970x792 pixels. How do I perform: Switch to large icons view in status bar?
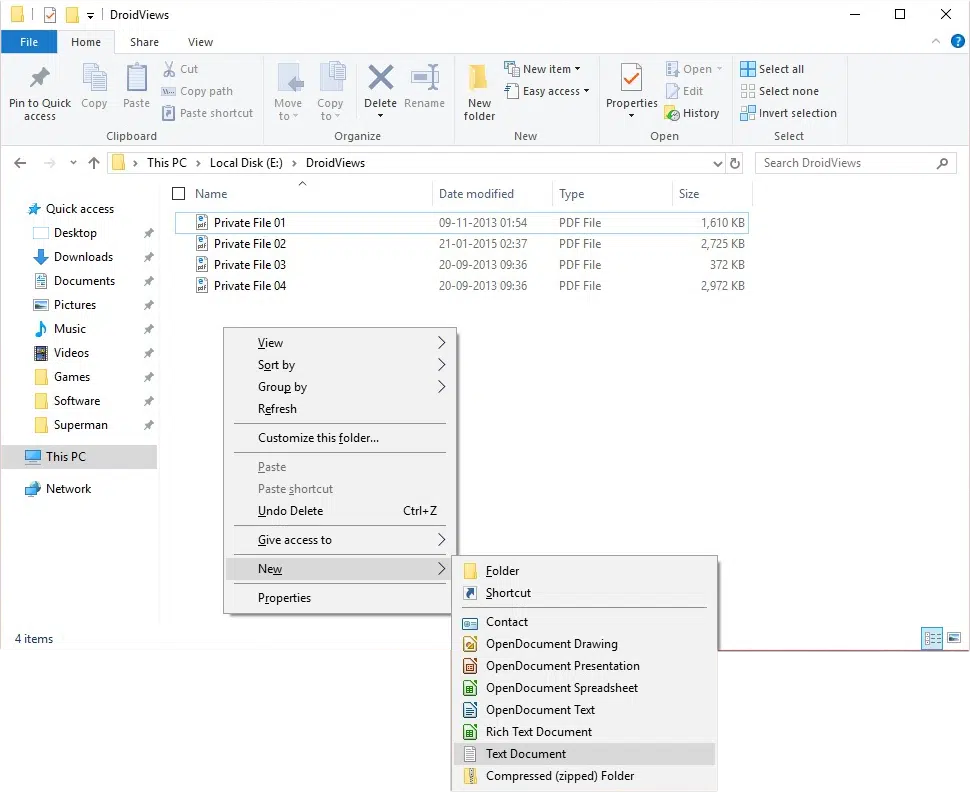(x=953, y=638)
